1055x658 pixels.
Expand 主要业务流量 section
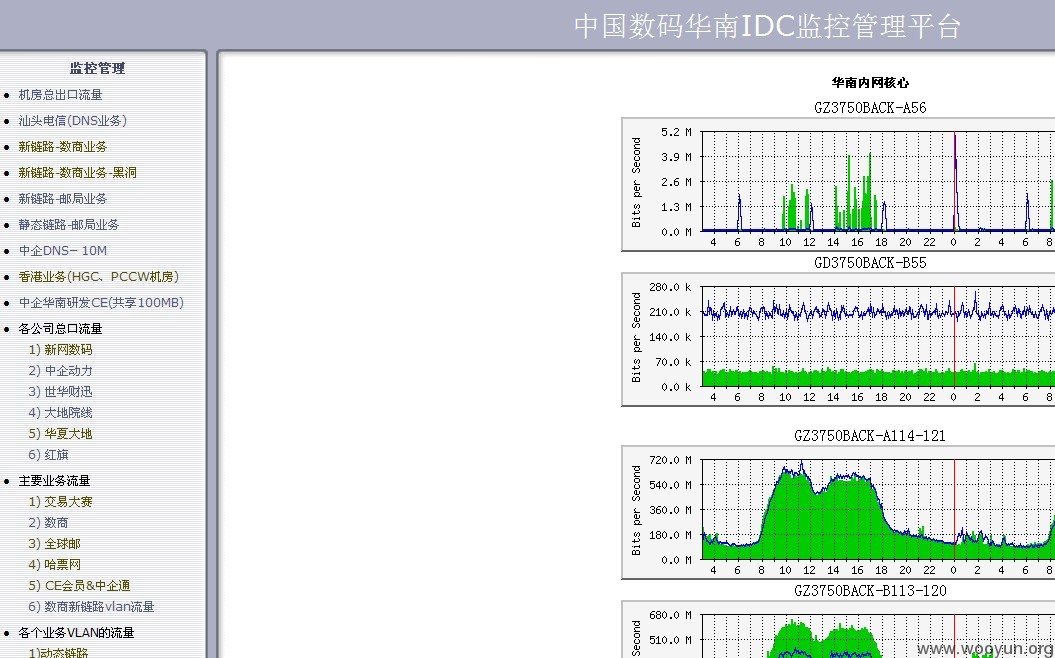[54, 481]
